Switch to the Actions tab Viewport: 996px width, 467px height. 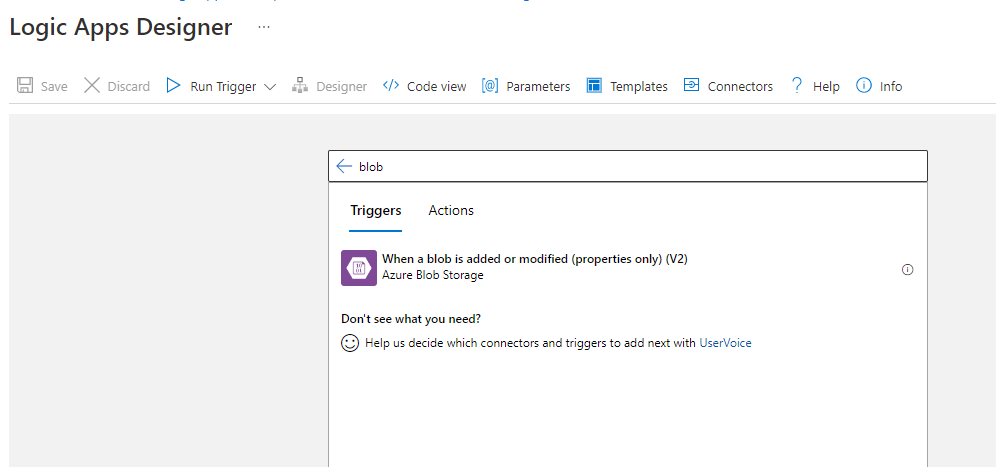coord(451,210)
